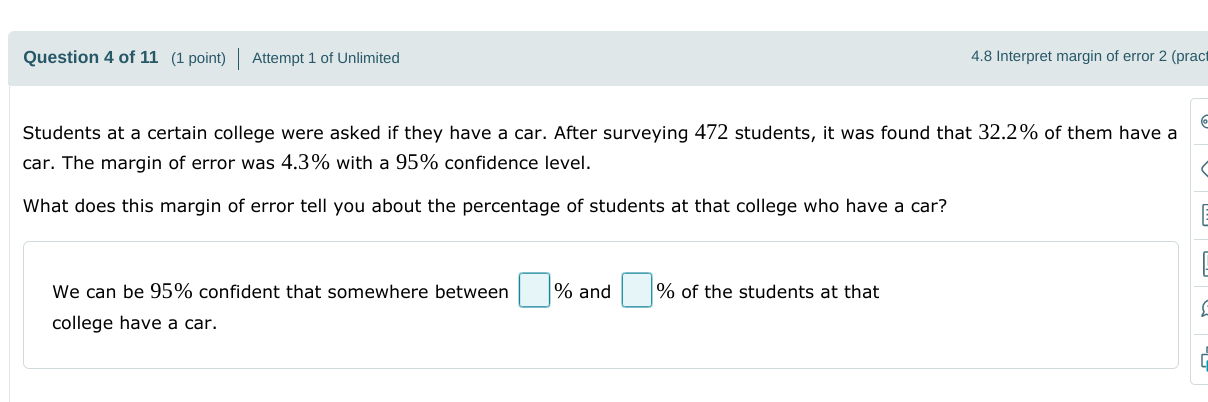Viewport: 1208px width, 402px height.
Task: Click the bottom-most icon in right sidebar
Action: coord(1203,358)
